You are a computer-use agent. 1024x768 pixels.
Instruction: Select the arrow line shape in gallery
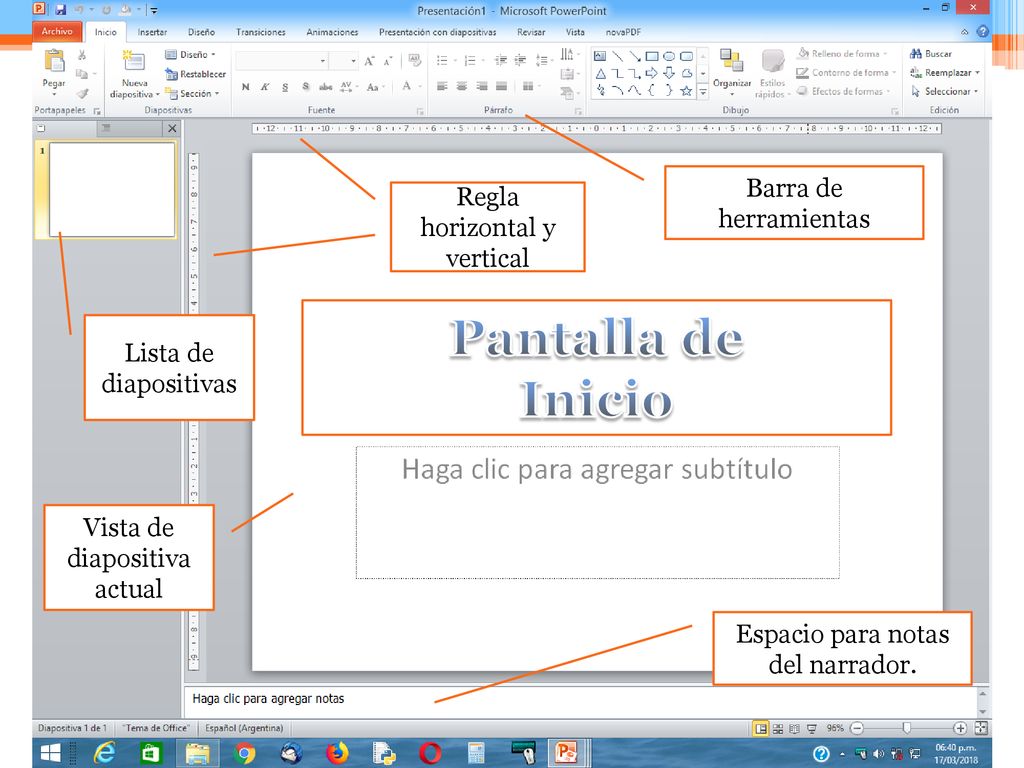(634, 56)
